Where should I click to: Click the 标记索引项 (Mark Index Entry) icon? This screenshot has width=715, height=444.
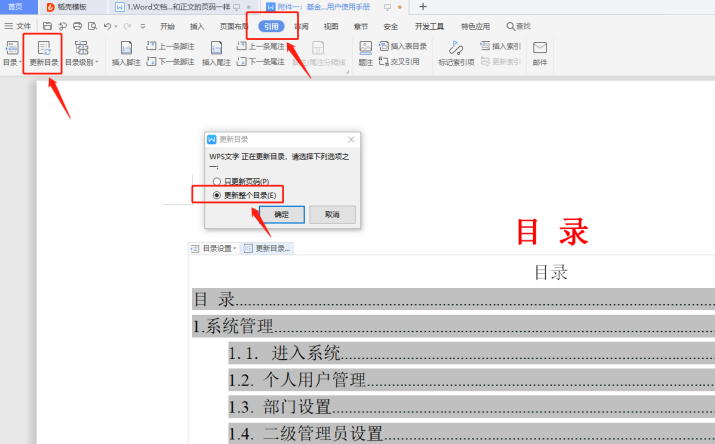point(455,52)
